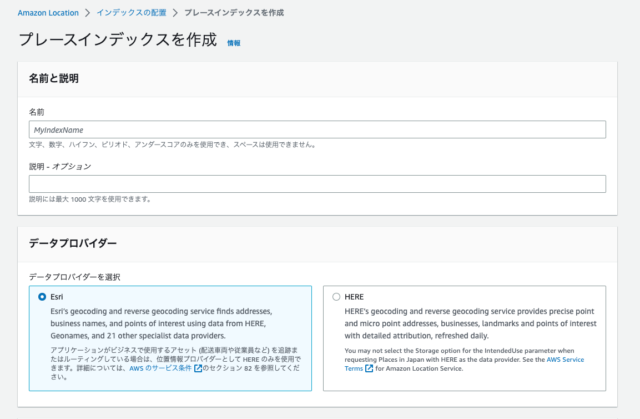The image size is (640, 419).
Task: Select the Esri data provider radio button
Action: pos(42,297)
